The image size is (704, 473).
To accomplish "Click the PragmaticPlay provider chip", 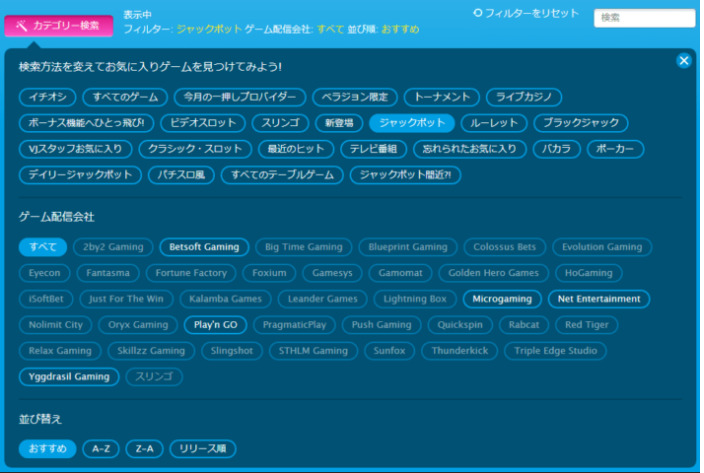I will click(295, 325).
